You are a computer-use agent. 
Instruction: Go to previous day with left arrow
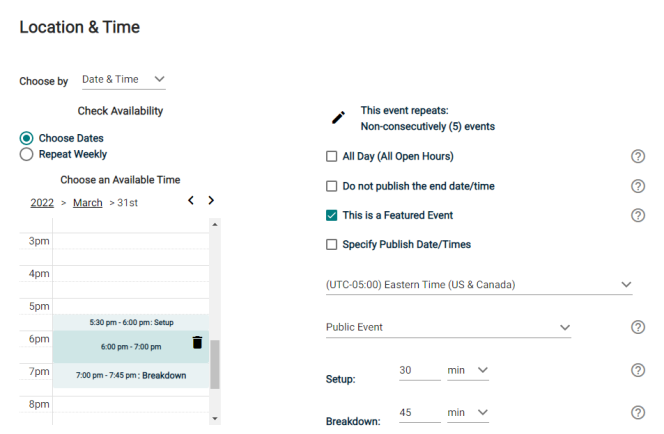click(191, 201)
